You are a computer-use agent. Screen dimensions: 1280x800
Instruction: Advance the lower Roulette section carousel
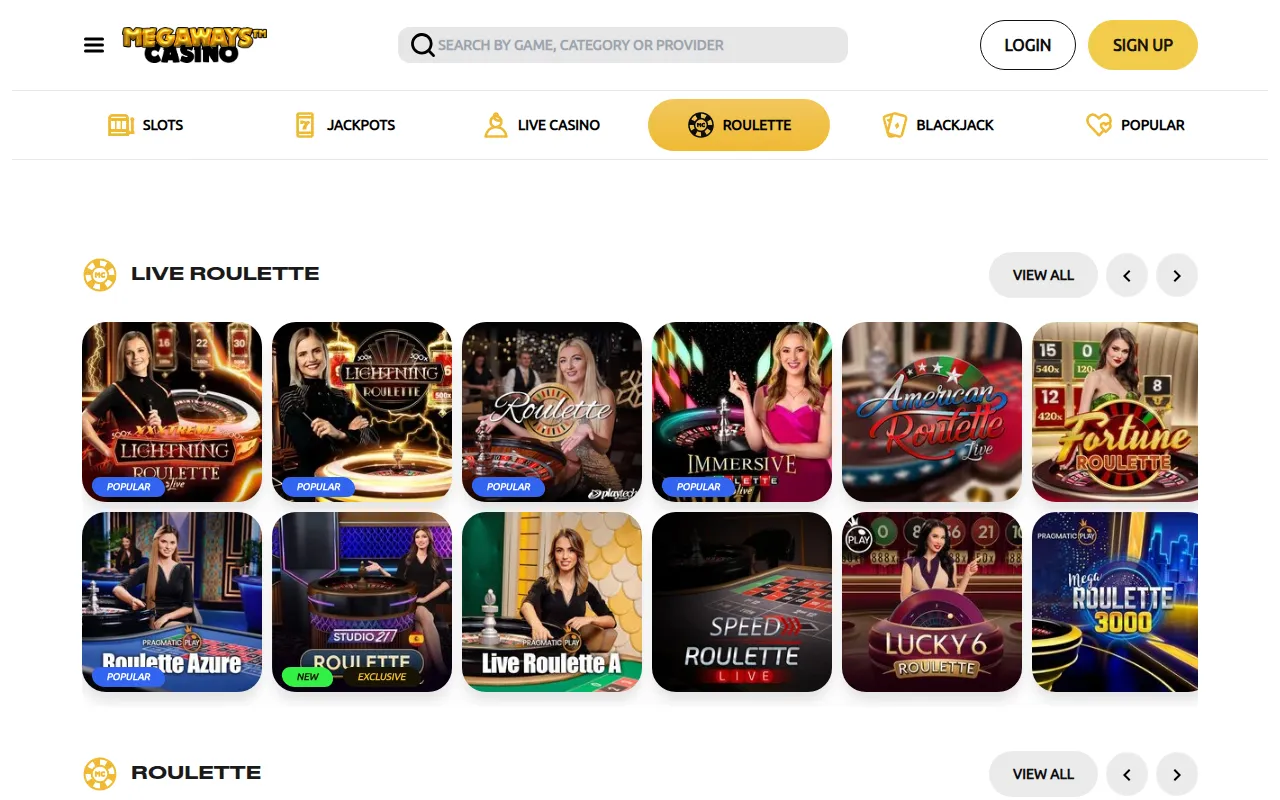click(1177, 774)
